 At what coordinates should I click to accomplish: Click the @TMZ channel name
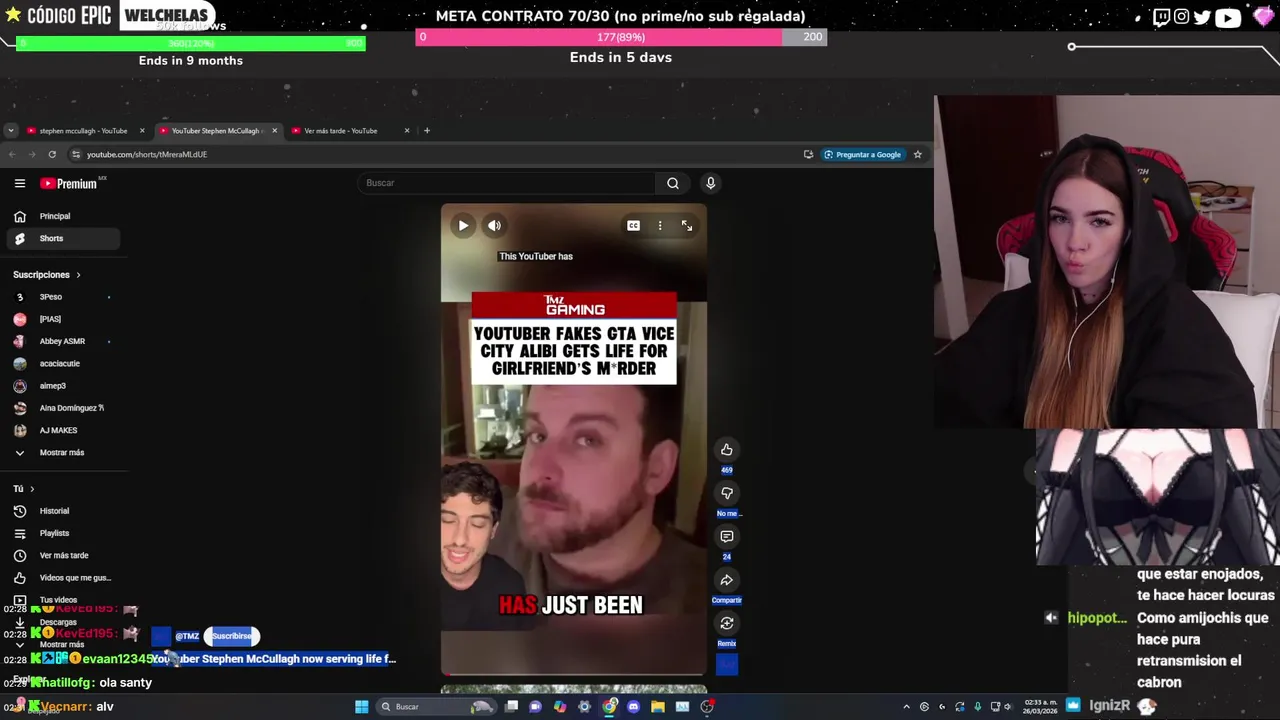coord(187,636)
